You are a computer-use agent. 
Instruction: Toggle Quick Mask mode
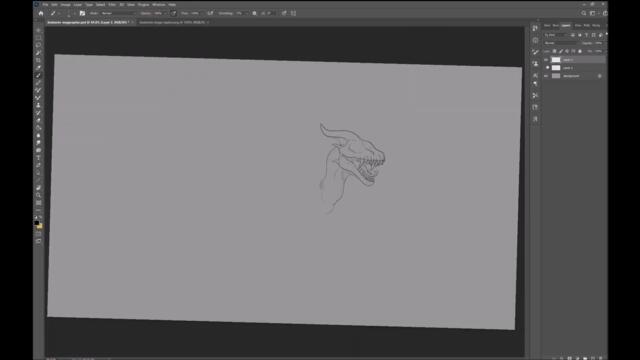38,234
